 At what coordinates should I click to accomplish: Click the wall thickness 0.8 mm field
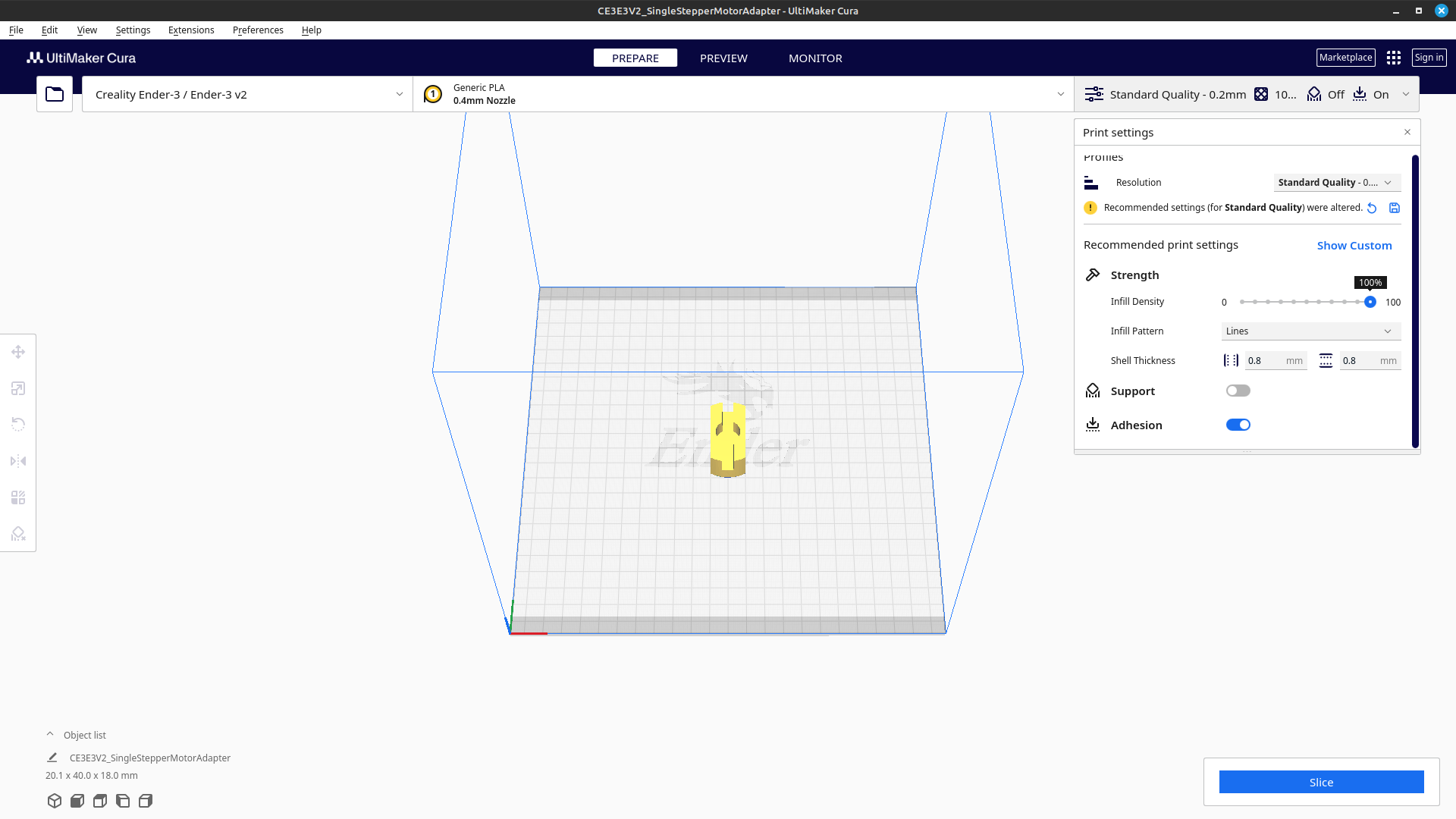click(1276, 361)
